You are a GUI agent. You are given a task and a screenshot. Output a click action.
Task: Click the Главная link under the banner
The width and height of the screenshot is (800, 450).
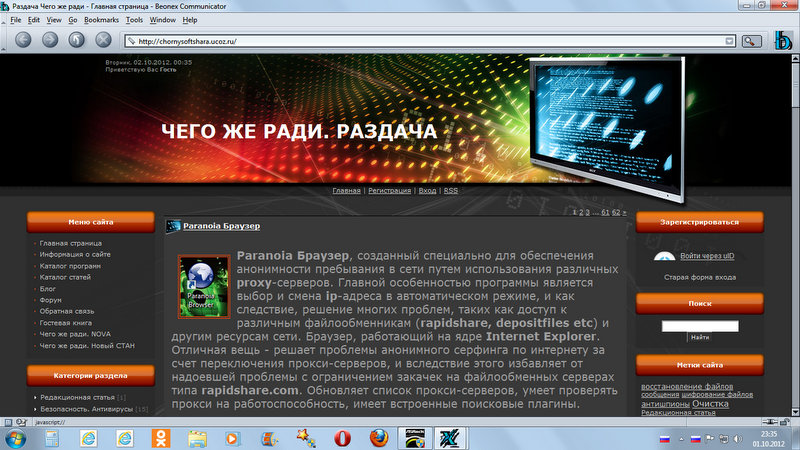point(346,190)
